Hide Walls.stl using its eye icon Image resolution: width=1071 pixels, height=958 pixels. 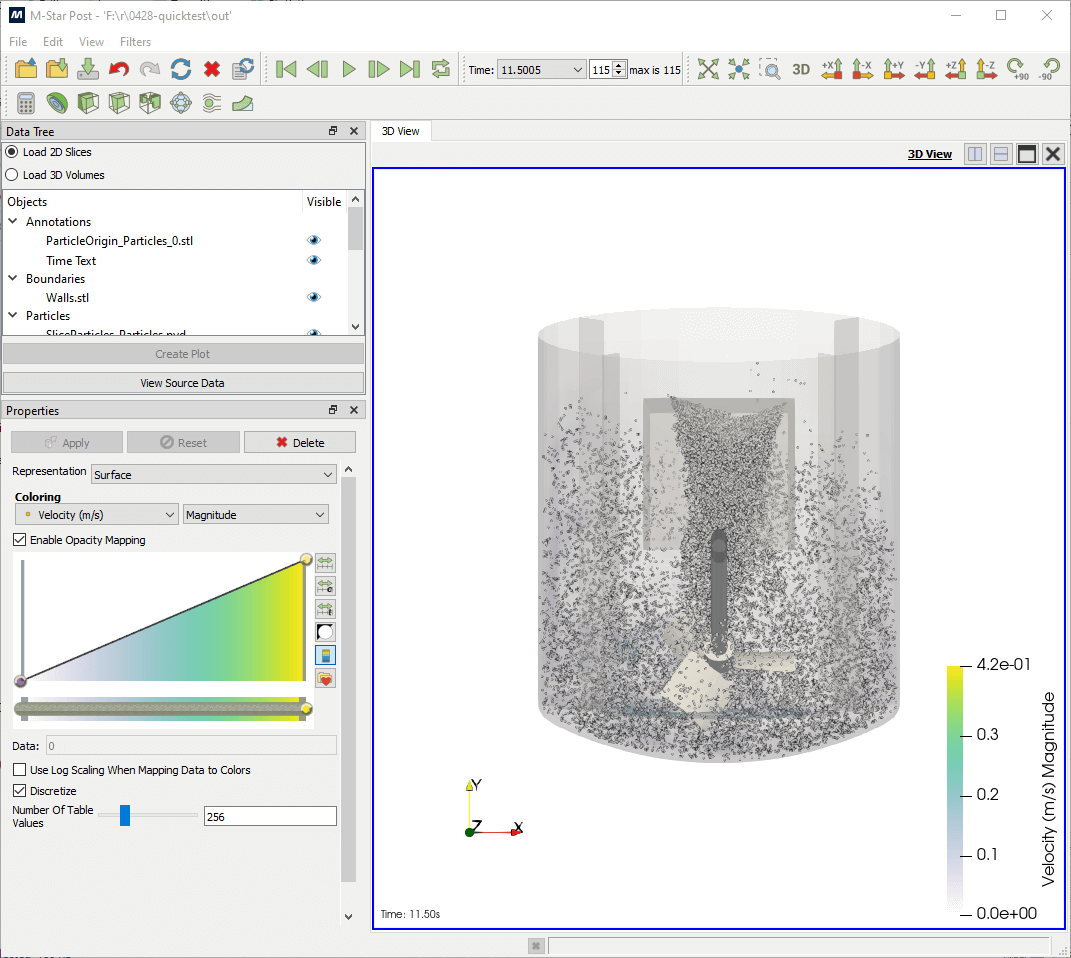[314, 297]
